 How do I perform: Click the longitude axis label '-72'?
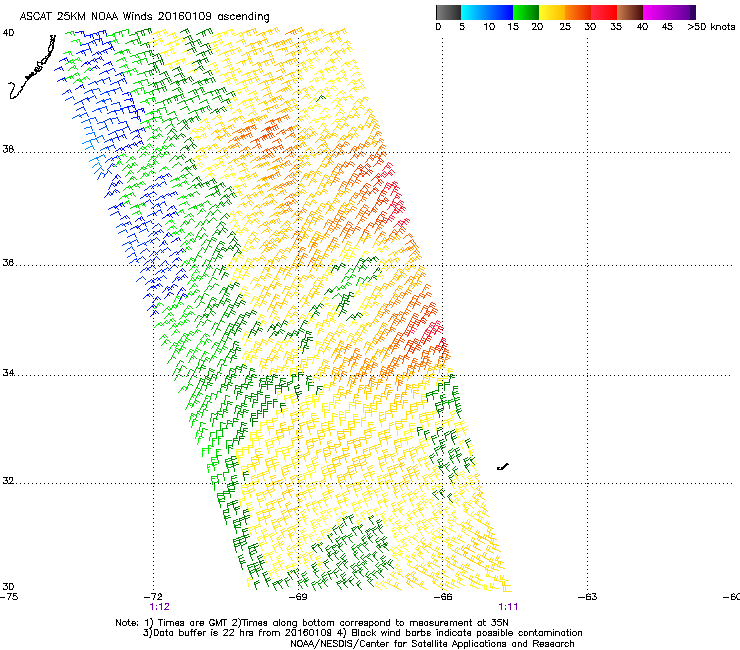pyautogui.click(x=153, y=597)
